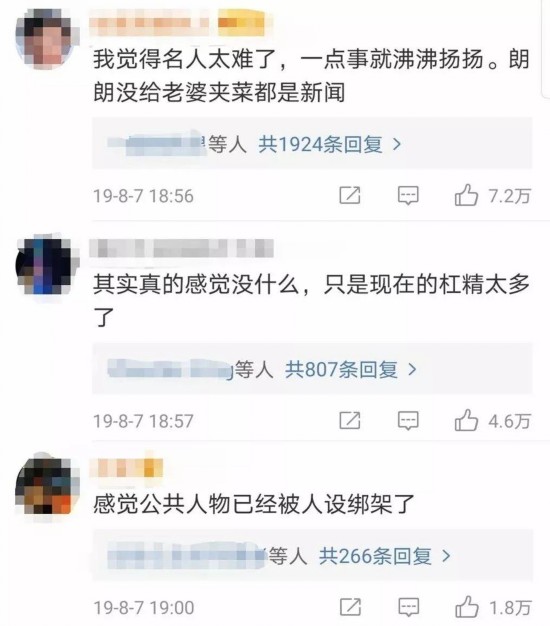Viewport: 550px width, 626px height.
Task: Tap the reply icon on the 18:57 comment
Action: tap(408, 421)
